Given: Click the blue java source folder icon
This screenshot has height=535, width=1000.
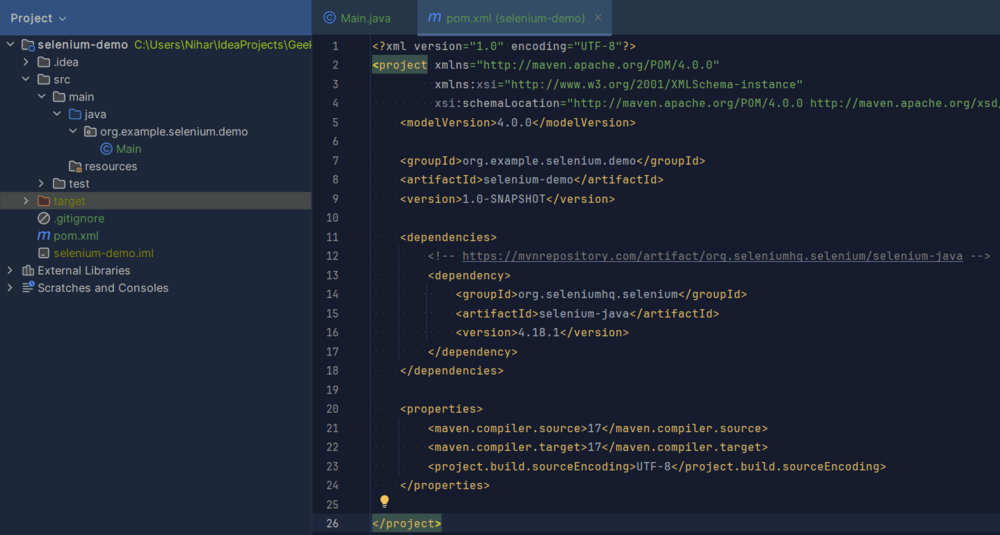Looking at the screenshot, I should click(x=75, y=114).
